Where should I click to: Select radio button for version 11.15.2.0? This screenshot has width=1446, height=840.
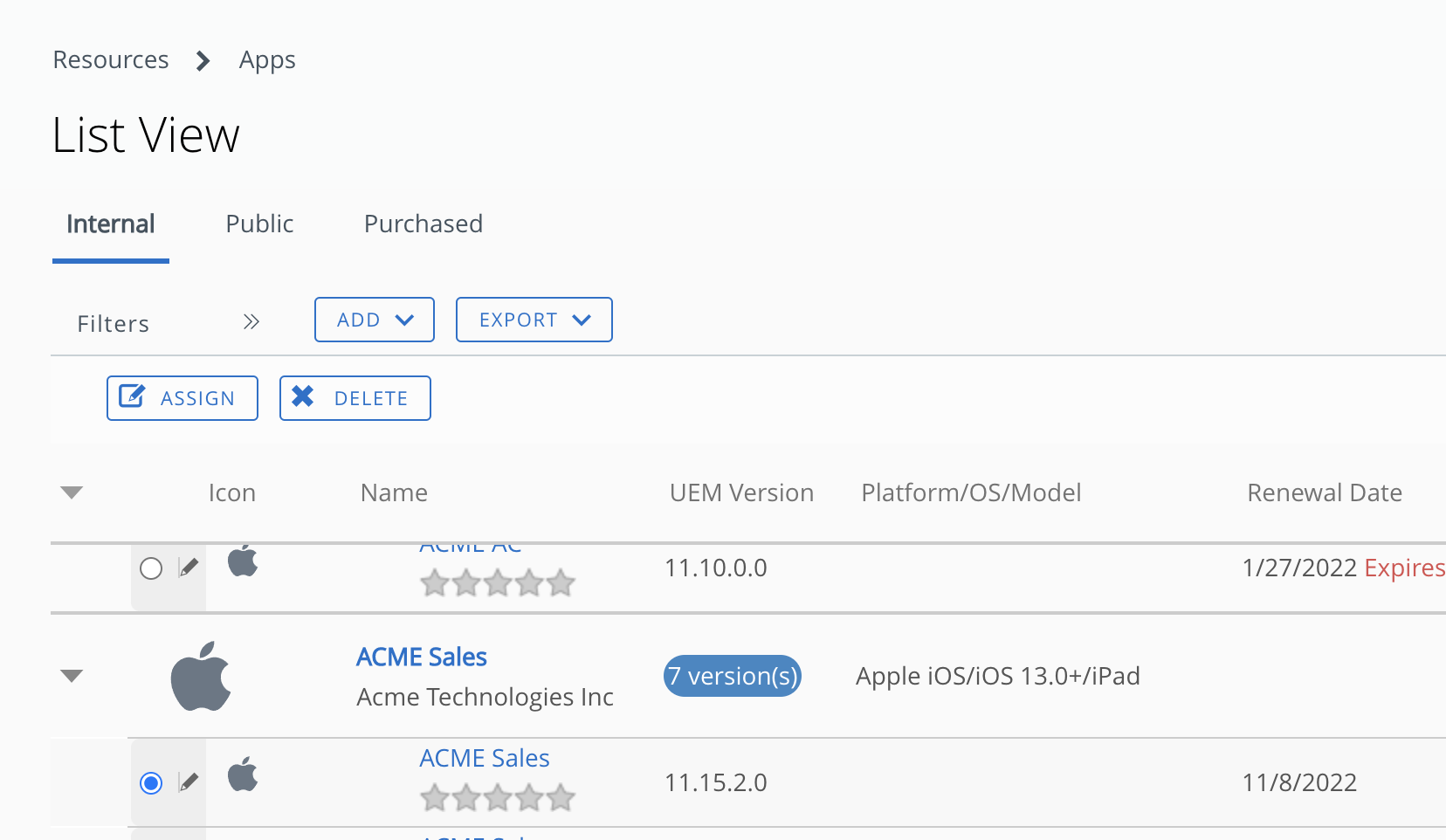tap(151, 783)
